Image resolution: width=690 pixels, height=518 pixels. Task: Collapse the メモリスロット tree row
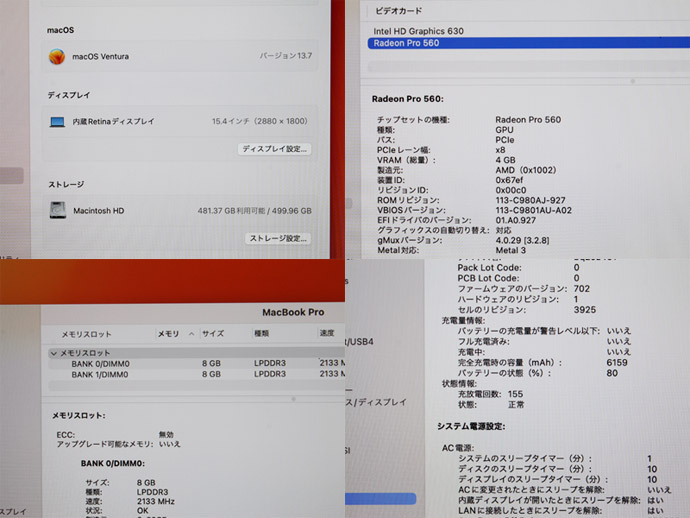click(54, 353)
